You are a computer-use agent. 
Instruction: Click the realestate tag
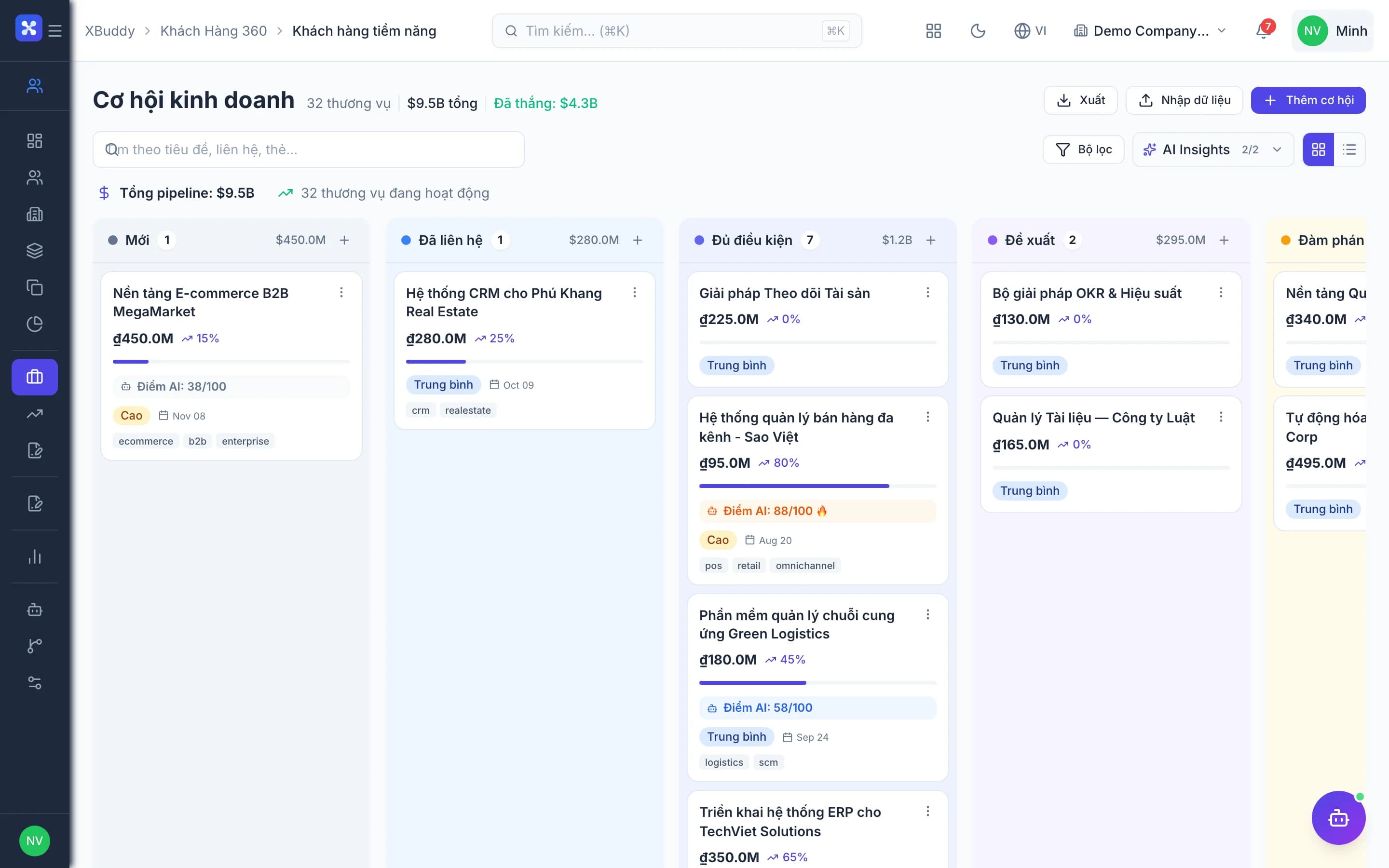[x=468, y=410]
